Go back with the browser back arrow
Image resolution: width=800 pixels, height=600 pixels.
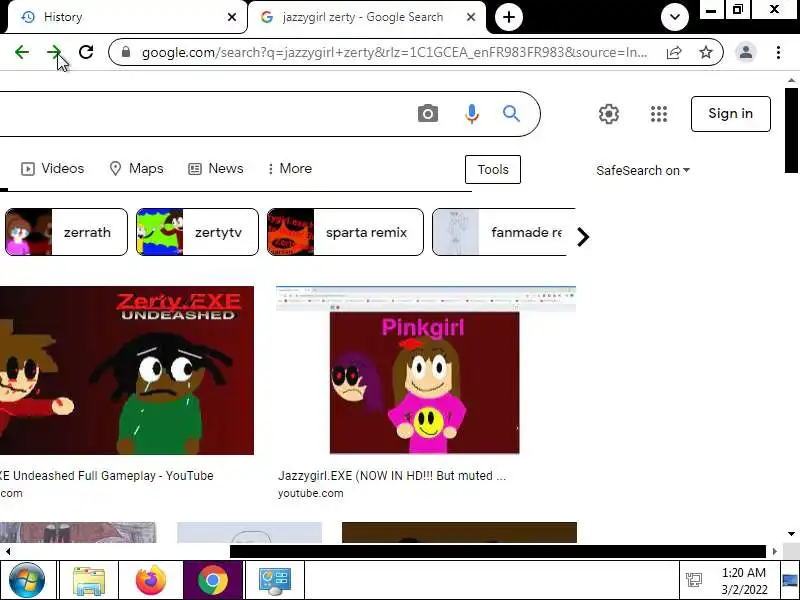(22, 52)
